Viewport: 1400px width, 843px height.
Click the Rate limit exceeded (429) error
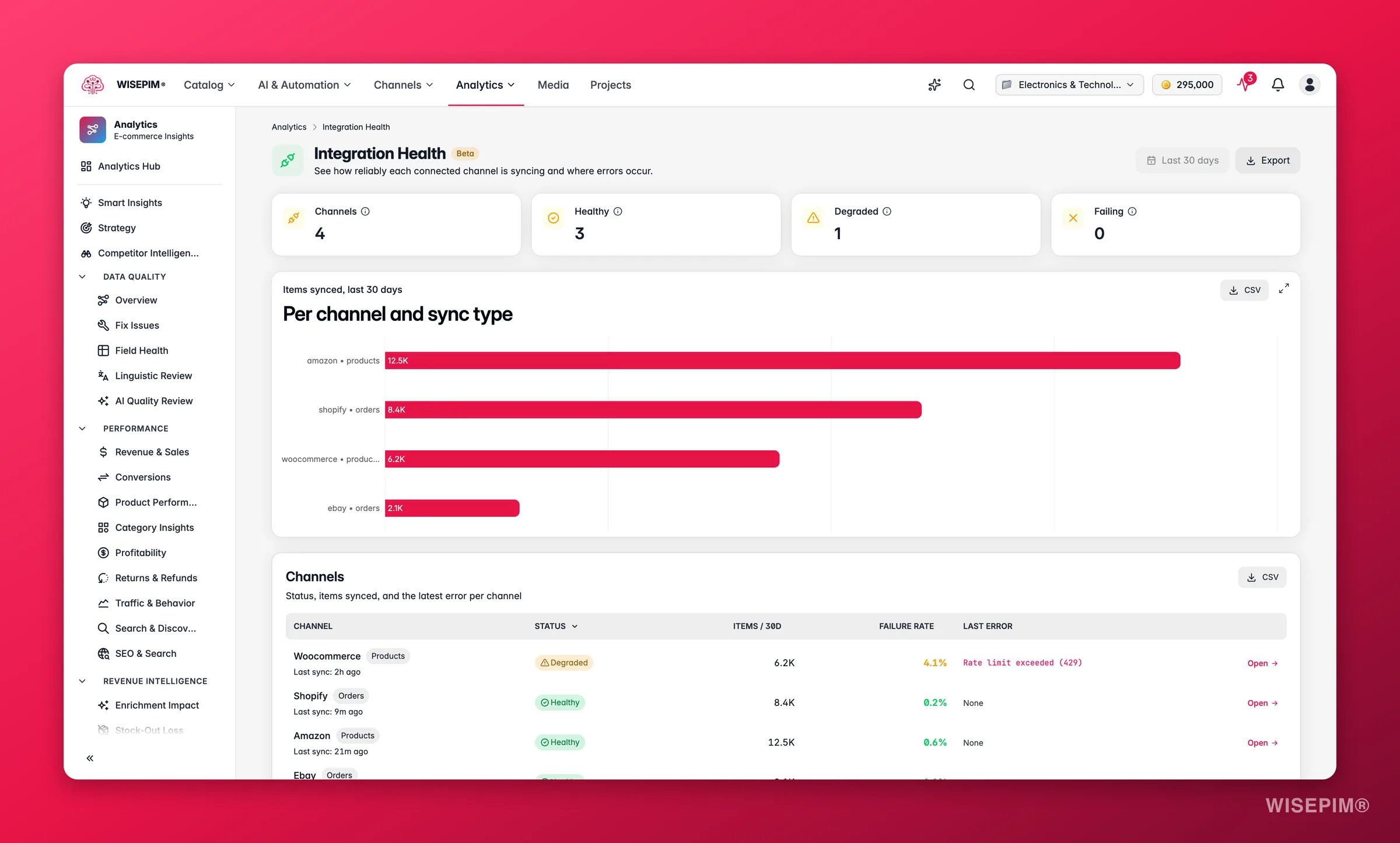pyautogui.click(x=1022, y=663)
